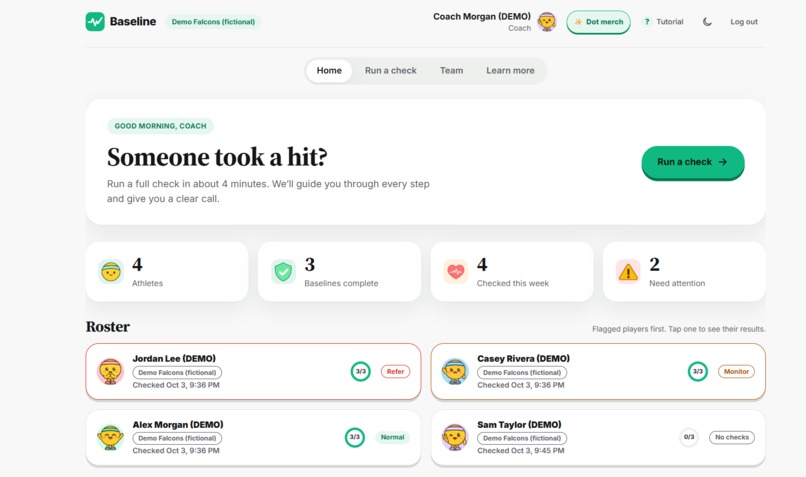Open the Jordan Lee (DEMO) roster name
Image resolution: width=806 pixels, height=477 pixels.
pyautogui.click(x=174, y=358)
